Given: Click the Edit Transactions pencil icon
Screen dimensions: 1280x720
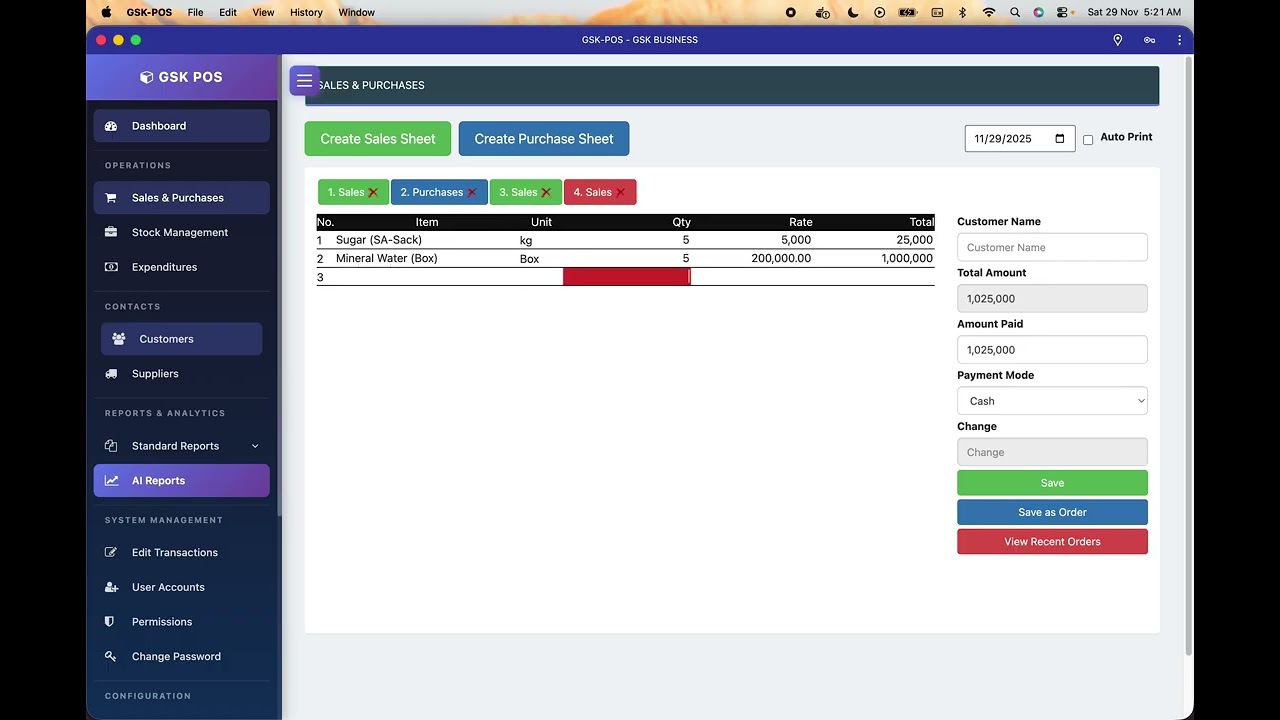Looking at the screenshot, I should point(111,552).
